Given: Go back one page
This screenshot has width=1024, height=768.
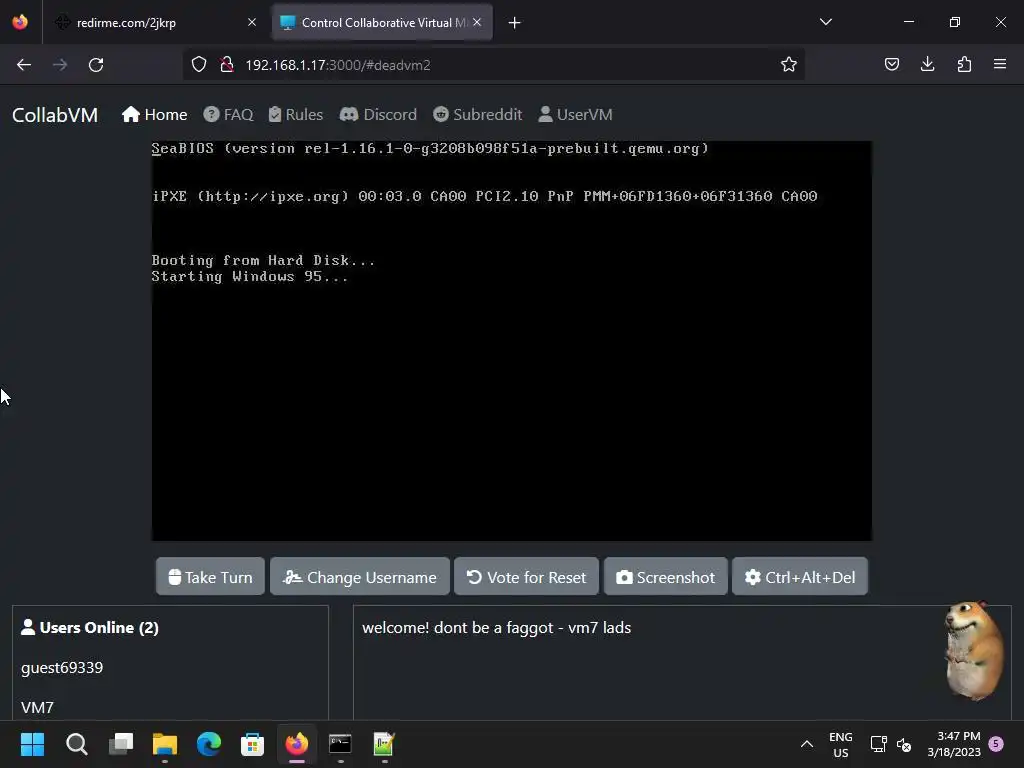Looking at the screenshot, I should 24,65.
